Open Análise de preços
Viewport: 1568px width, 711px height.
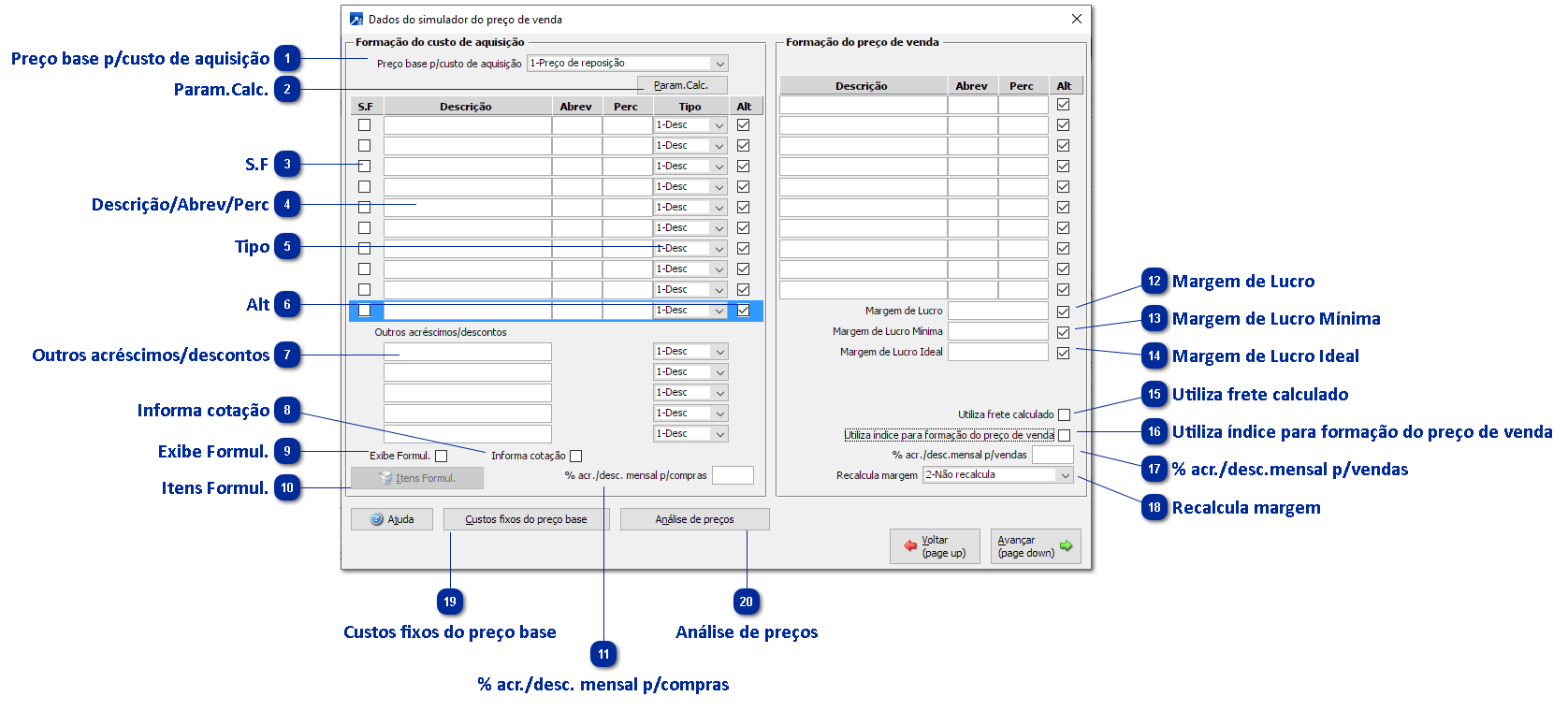(x=694, y=519)
